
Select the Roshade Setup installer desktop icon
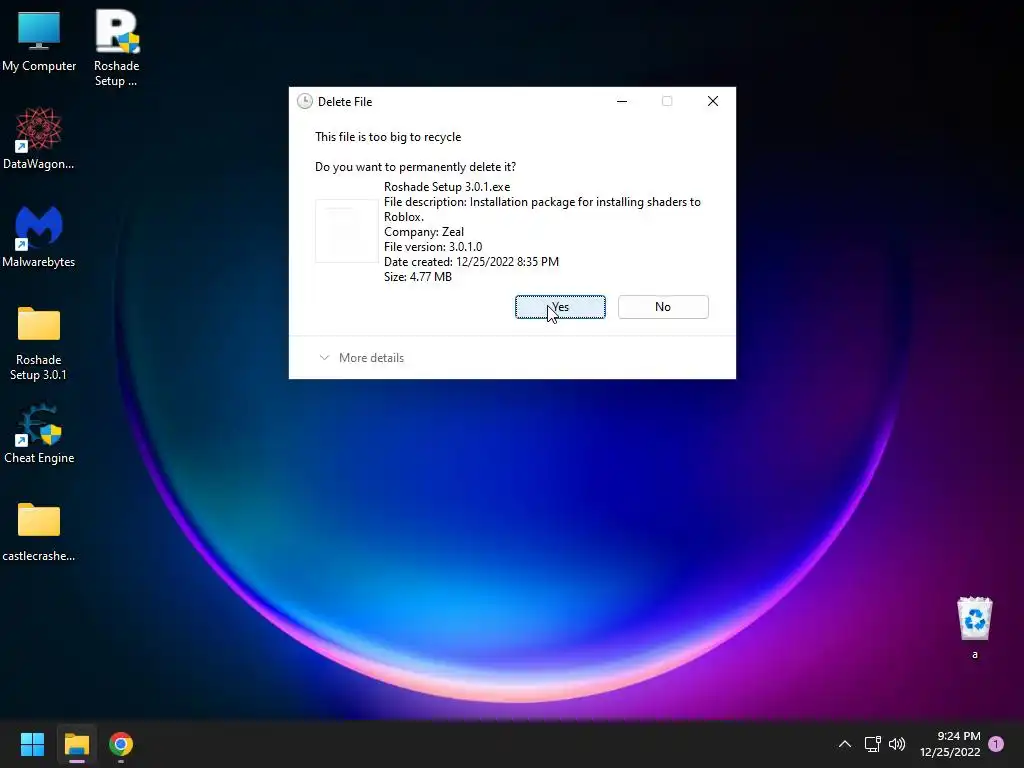116,47
